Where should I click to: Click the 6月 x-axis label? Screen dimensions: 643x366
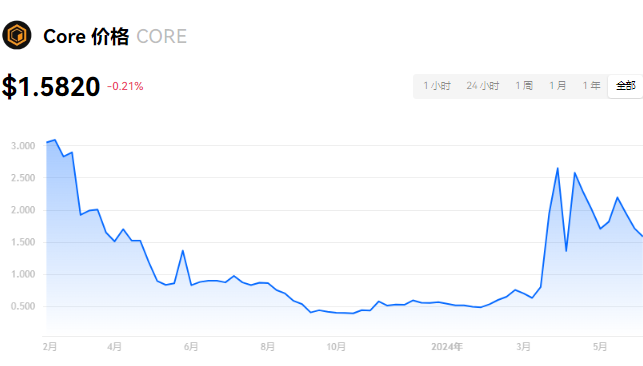click(191, 347)
